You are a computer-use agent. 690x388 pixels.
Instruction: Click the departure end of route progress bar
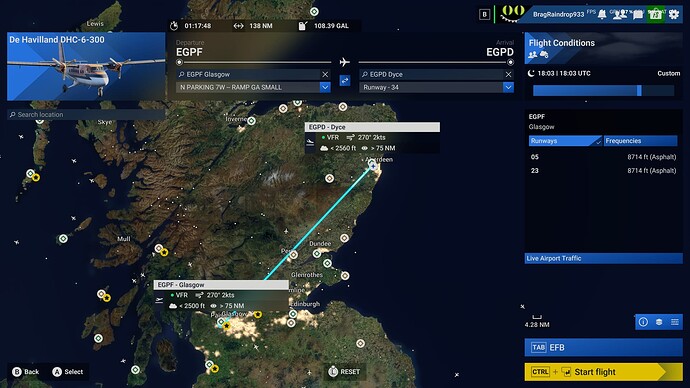(179, 62)
